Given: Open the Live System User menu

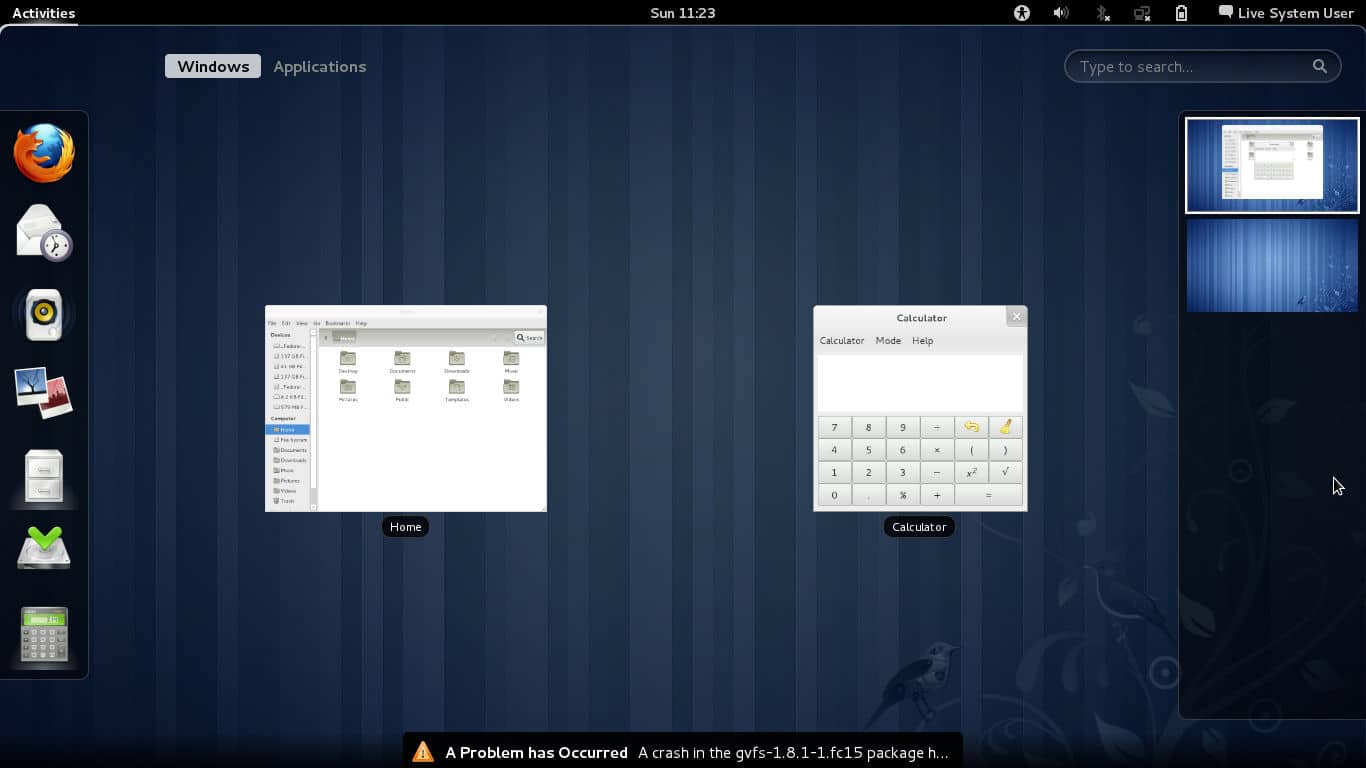Looking at the screenshot, I should (1285, 13).
